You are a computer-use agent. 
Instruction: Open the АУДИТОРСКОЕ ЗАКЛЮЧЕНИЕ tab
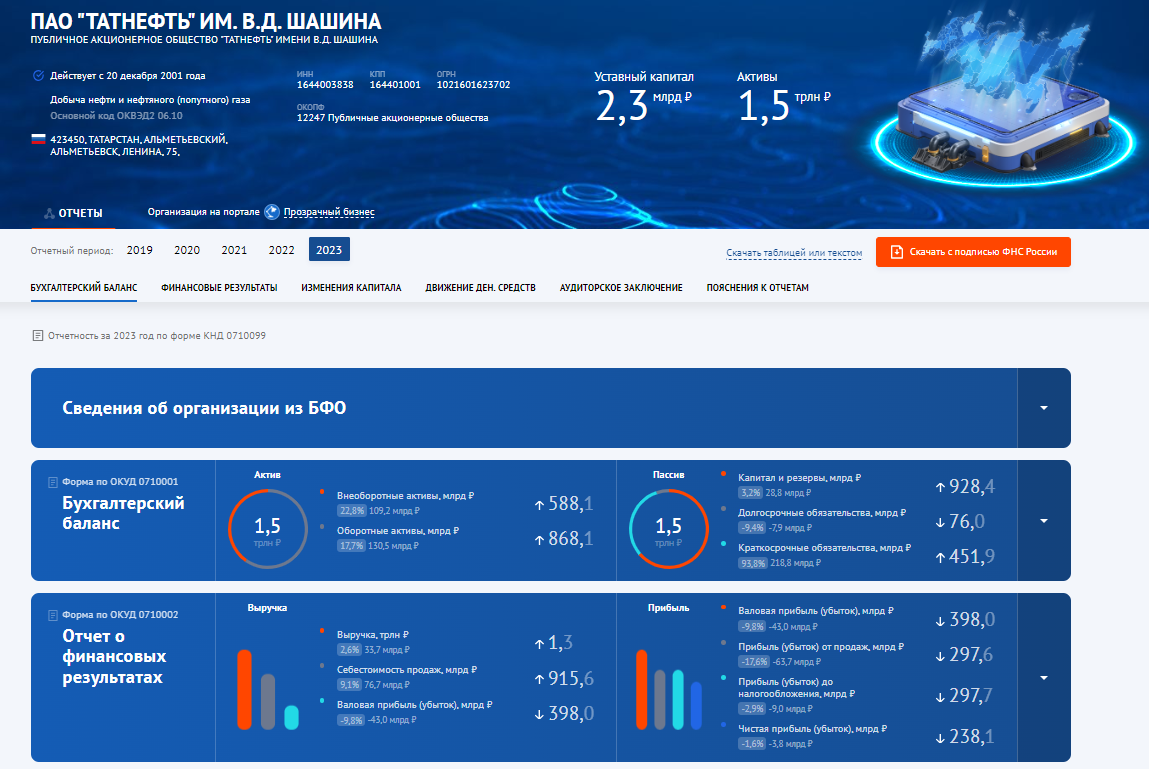pos(621,288)
